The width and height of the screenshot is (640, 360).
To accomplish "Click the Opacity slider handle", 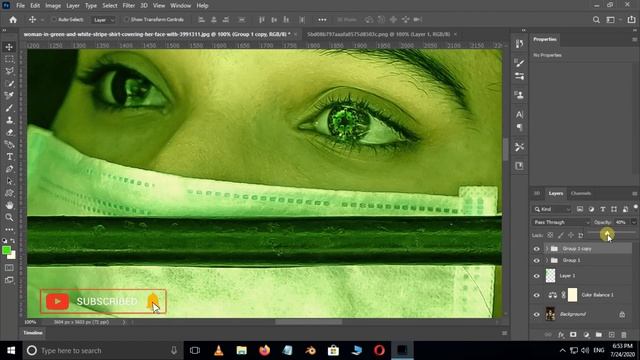I will pos(607,233).
